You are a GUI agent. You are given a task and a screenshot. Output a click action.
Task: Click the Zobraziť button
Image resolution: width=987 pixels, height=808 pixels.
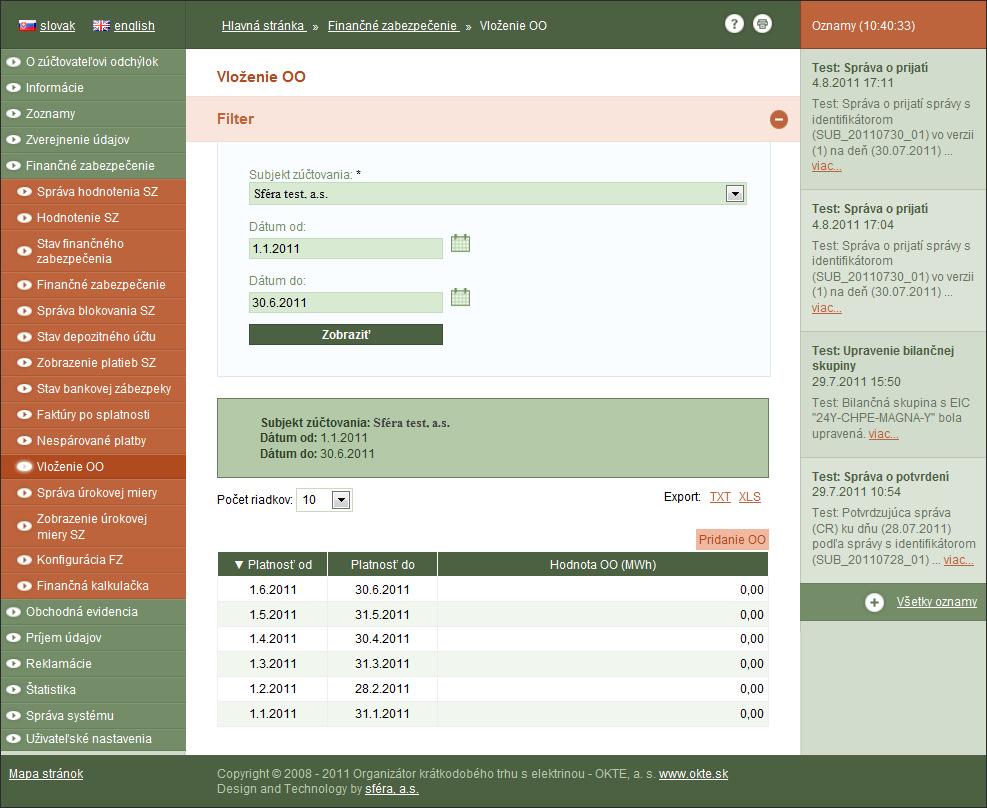(346, 335)
